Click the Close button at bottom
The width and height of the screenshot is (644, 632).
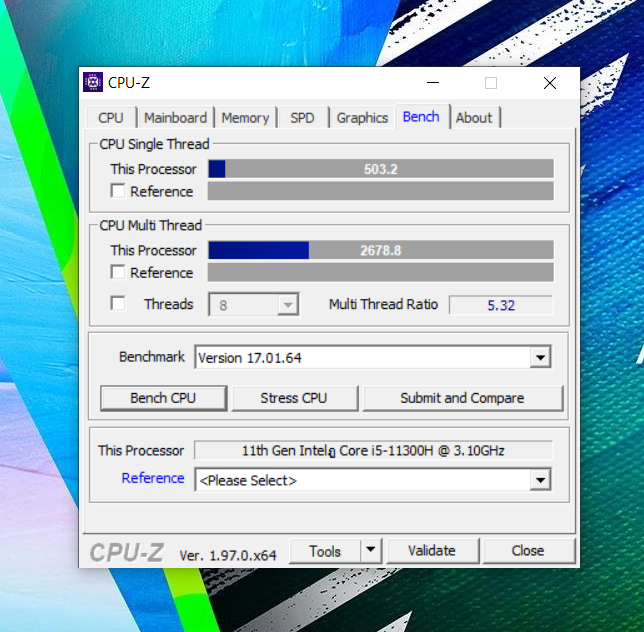(528, 551)
